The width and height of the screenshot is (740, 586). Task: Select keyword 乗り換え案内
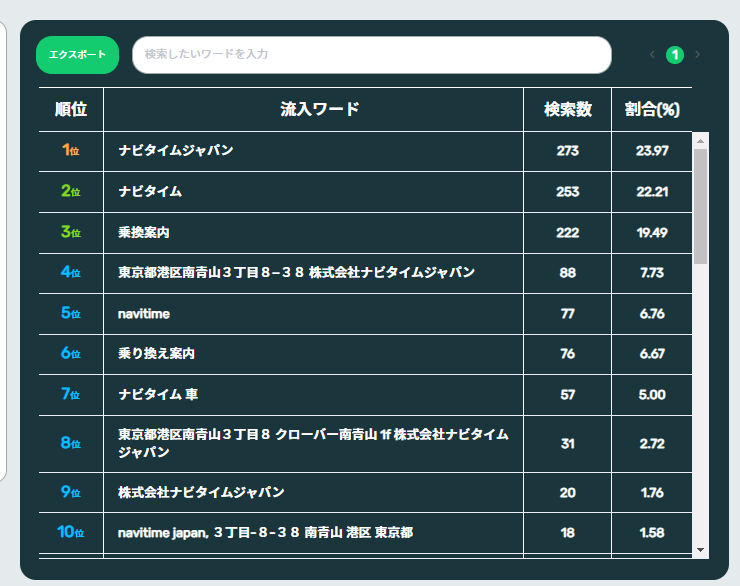156,354
